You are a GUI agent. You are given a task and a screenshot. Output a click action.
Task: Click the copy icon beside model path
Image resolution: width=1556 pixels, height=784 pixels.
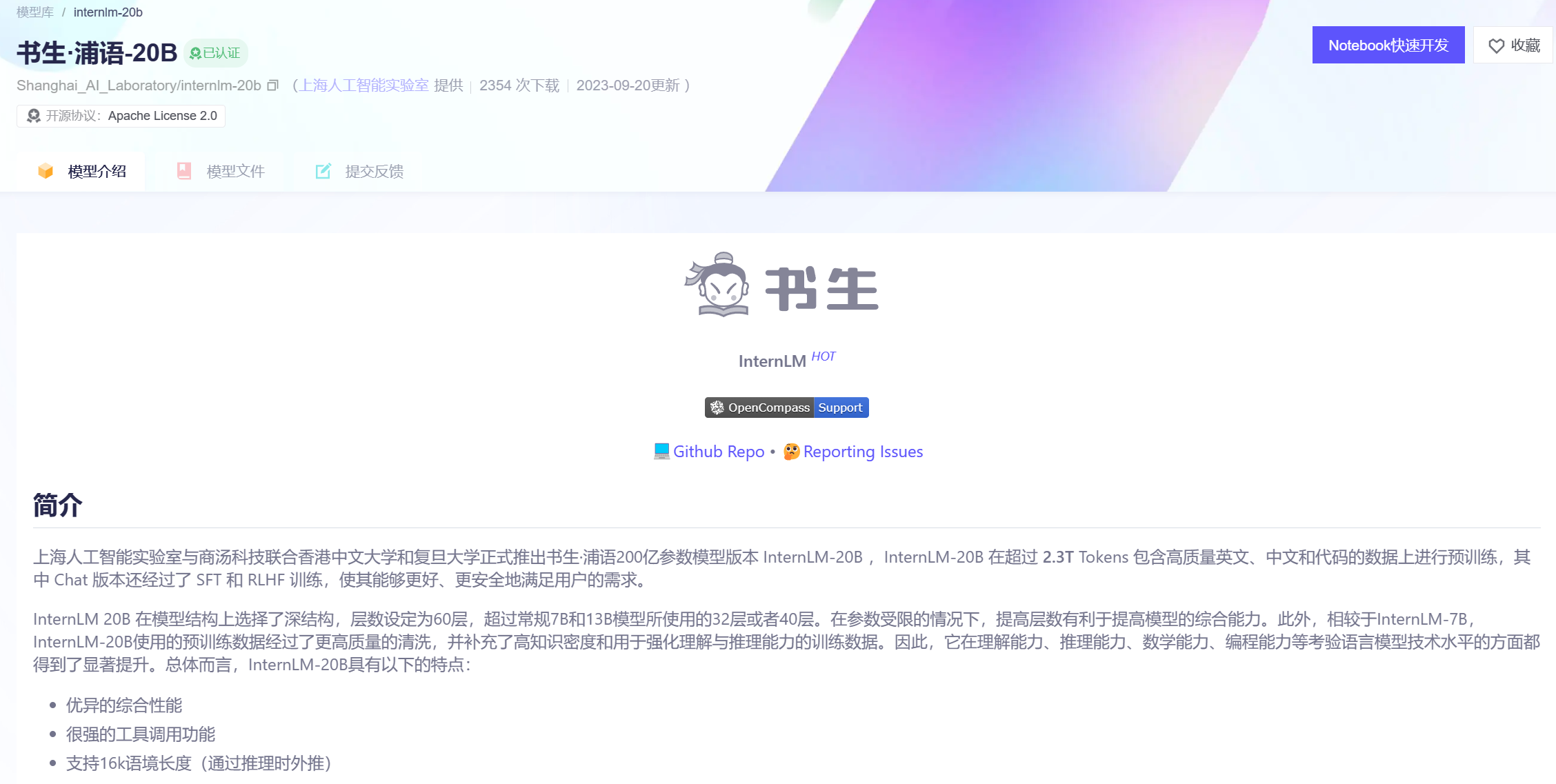(x=272, y=86)
